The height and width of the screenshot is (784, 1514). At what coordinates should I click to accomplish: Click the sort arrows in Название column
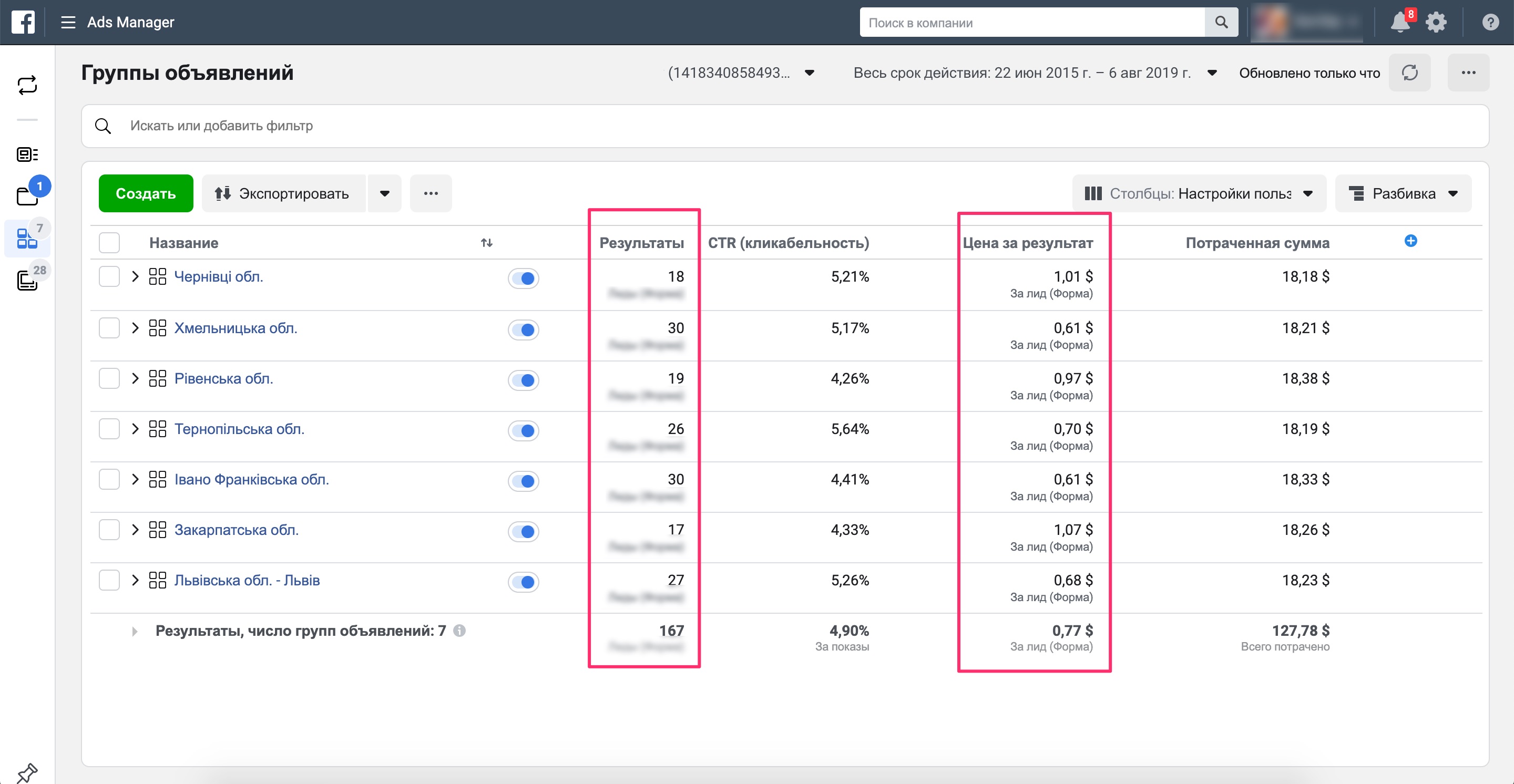(487, 243)
